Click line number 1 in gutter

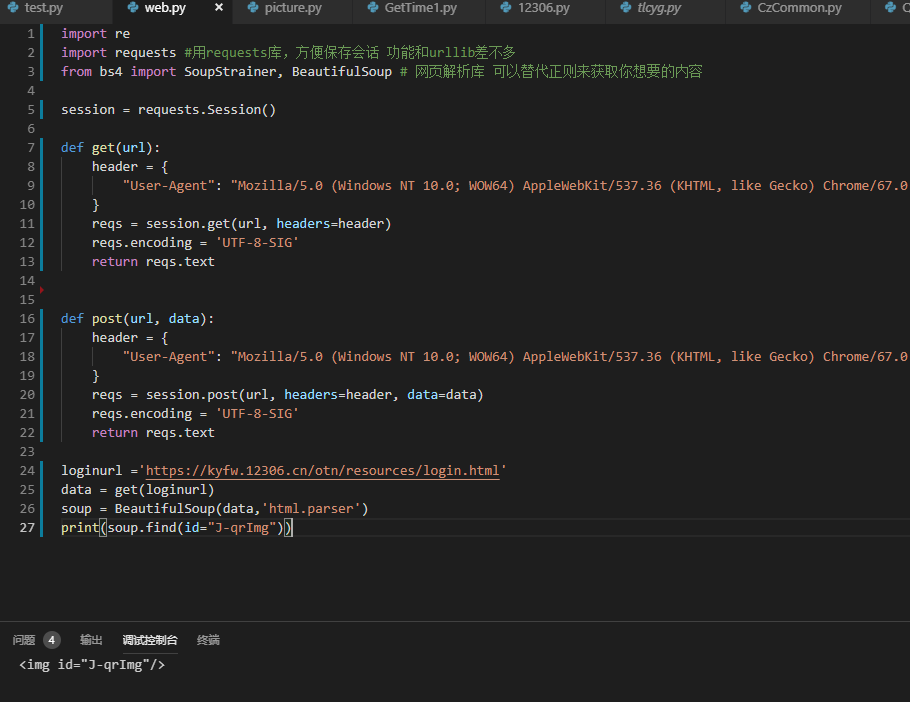(31, 34)
